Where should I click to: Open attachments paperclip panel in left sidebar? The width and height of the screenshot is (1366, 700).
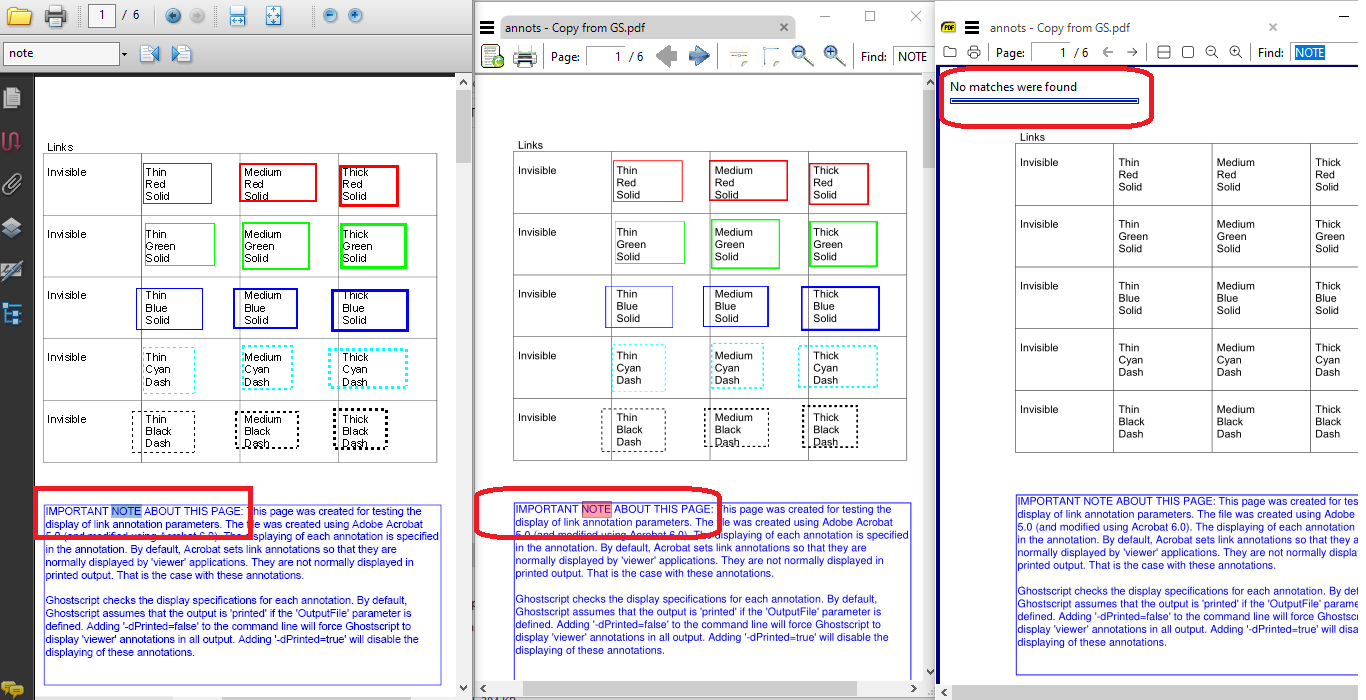[12, 184]
